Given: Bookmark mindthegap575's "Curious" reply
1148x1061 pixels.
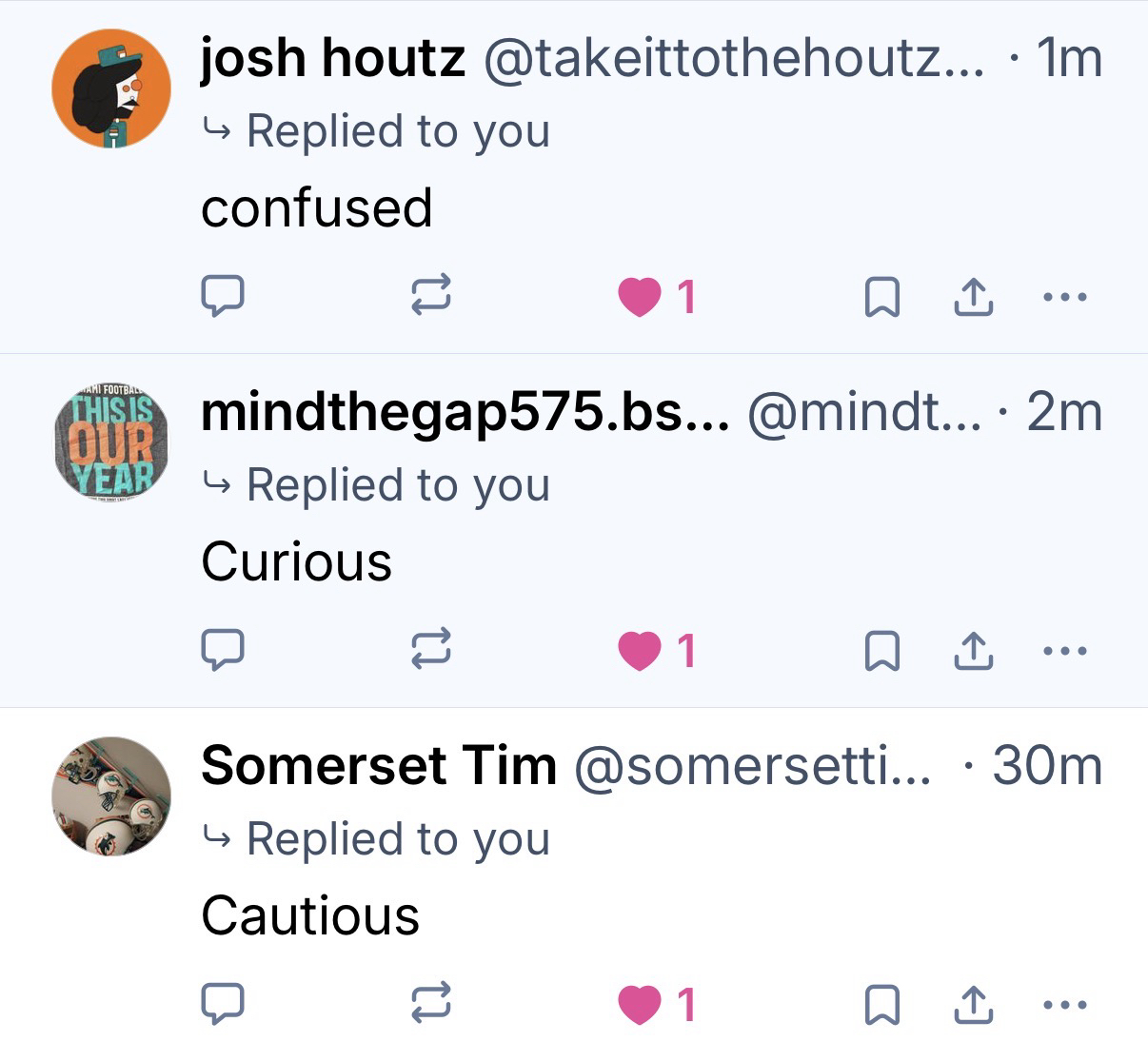Looking at the screenshot, I should pyautogui.click(x=881, y=652).
